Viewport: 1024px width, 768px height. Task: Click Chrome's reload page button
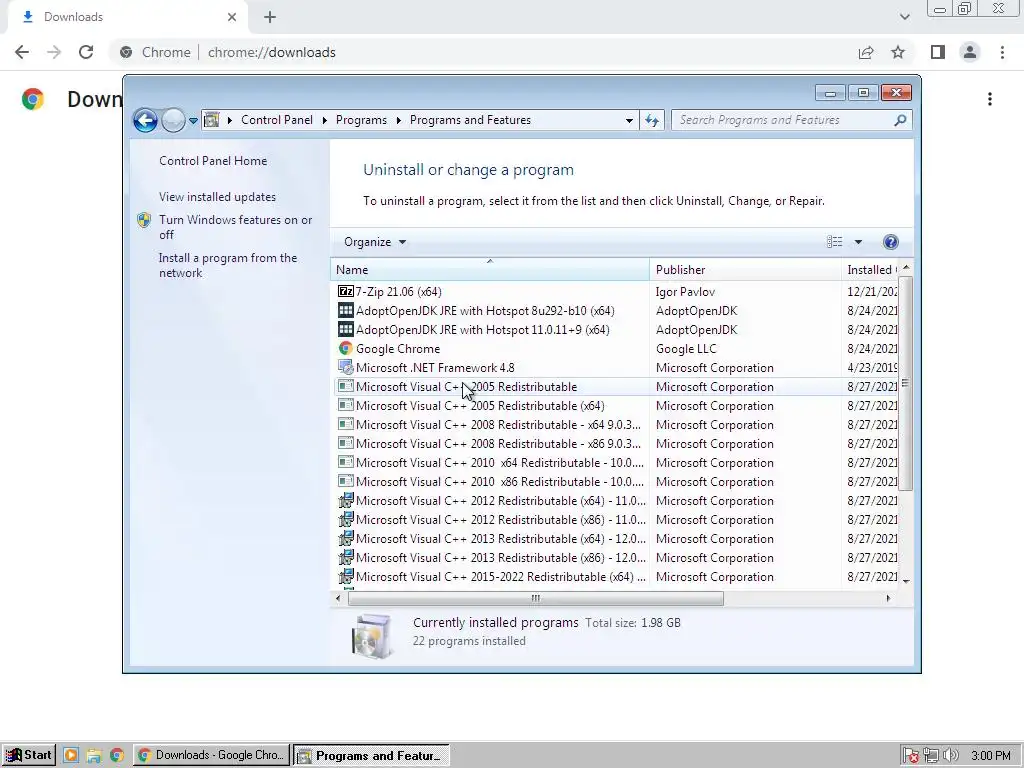(x=86, y=52)
